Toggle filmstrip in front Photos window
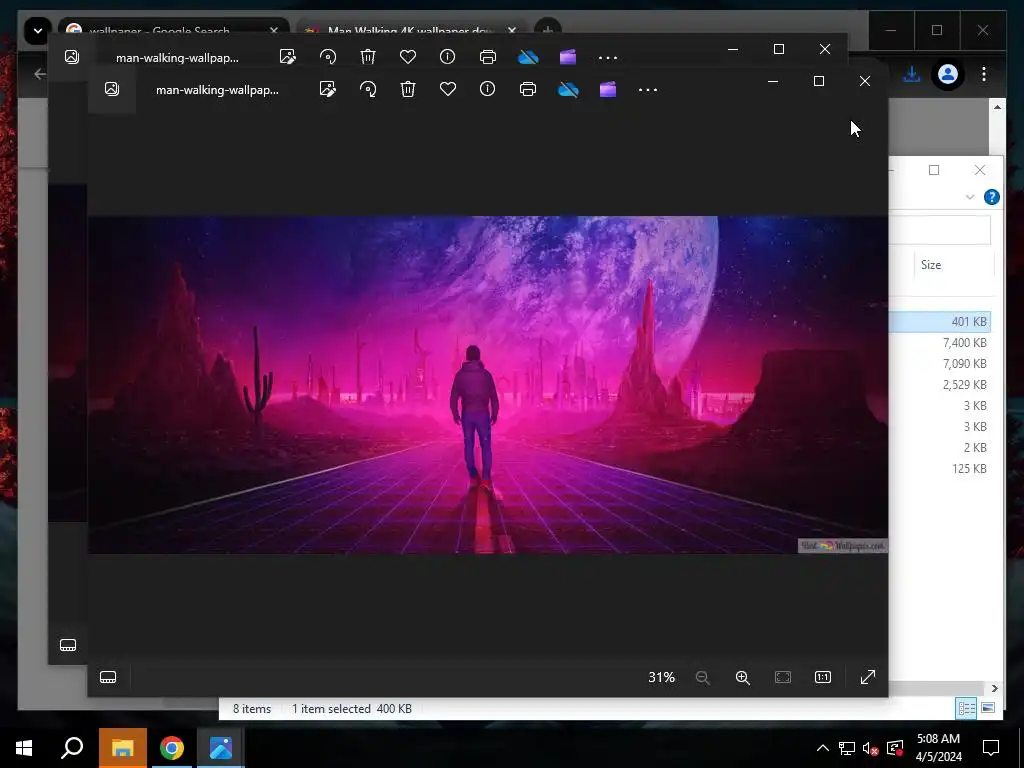1024x768 pixels. coord(108,677)
